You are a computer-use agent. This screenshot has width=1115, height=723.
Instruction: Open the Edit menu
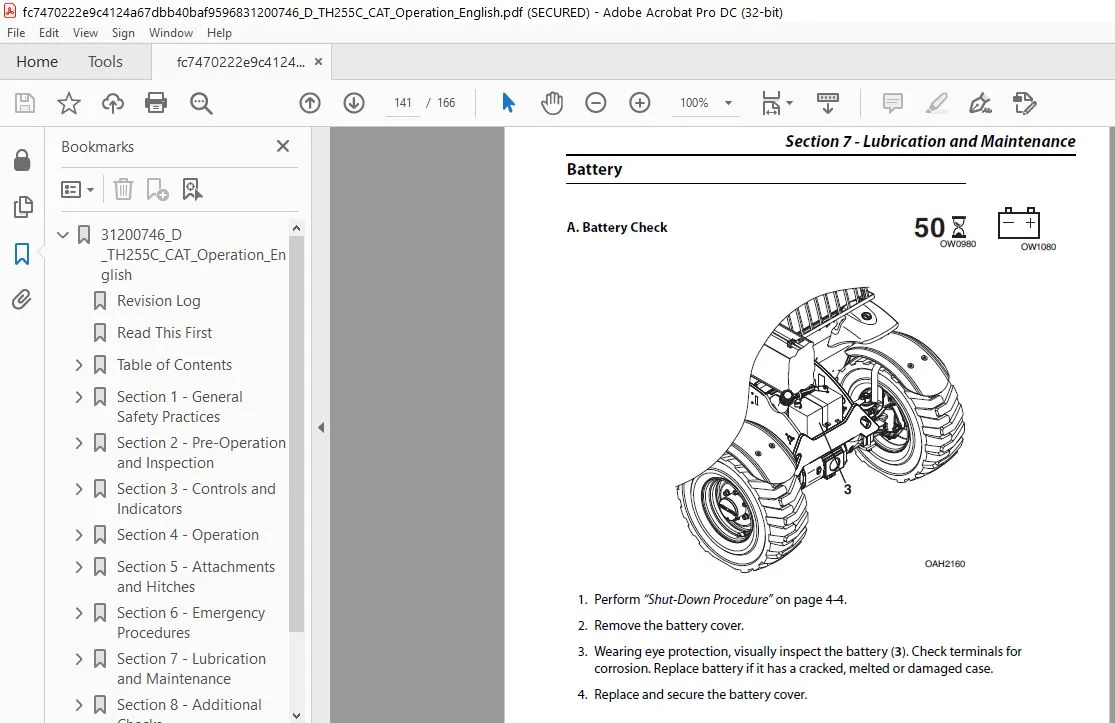tap(49, 33)
